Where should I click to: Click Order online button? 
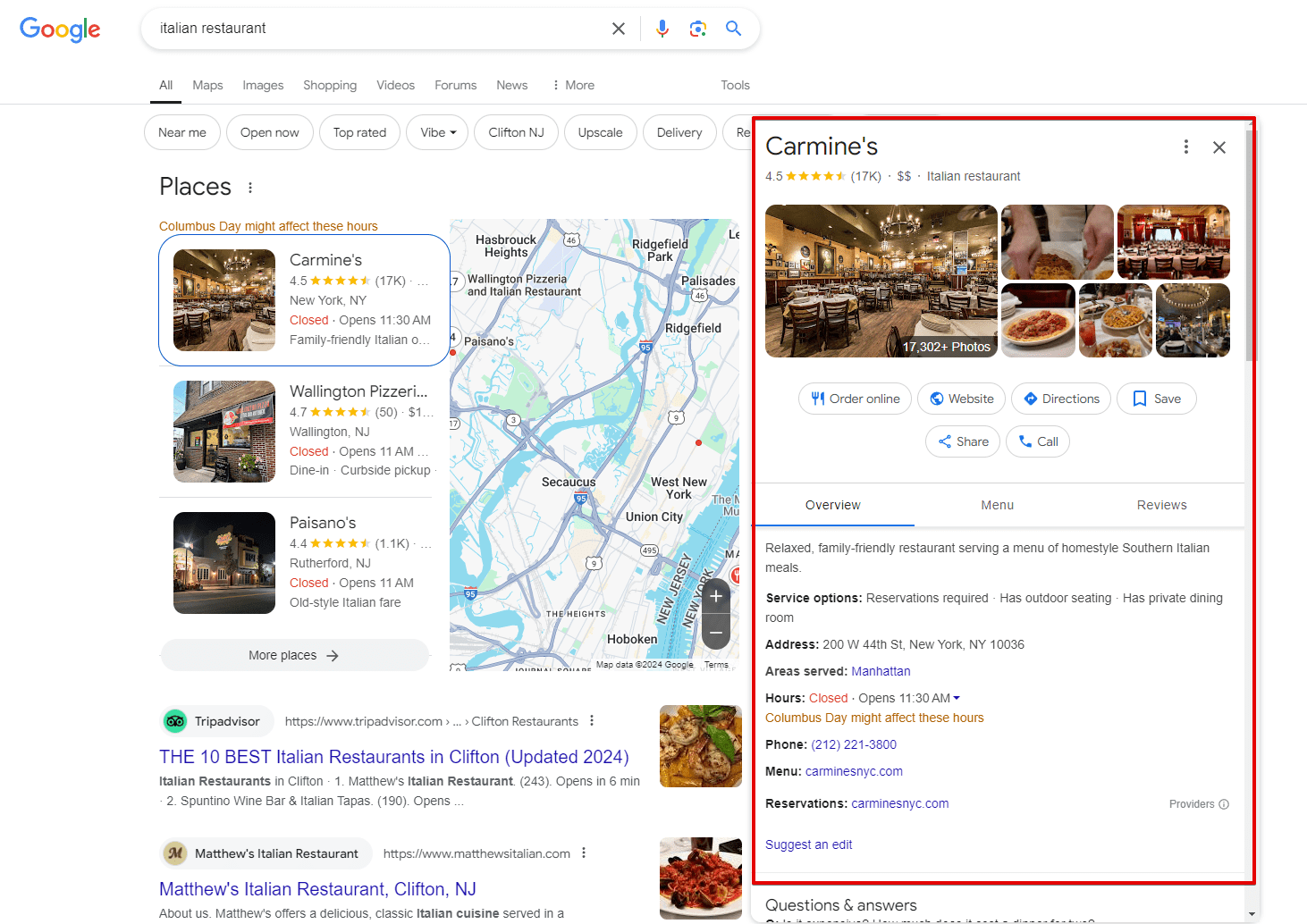tap(855, 399)
